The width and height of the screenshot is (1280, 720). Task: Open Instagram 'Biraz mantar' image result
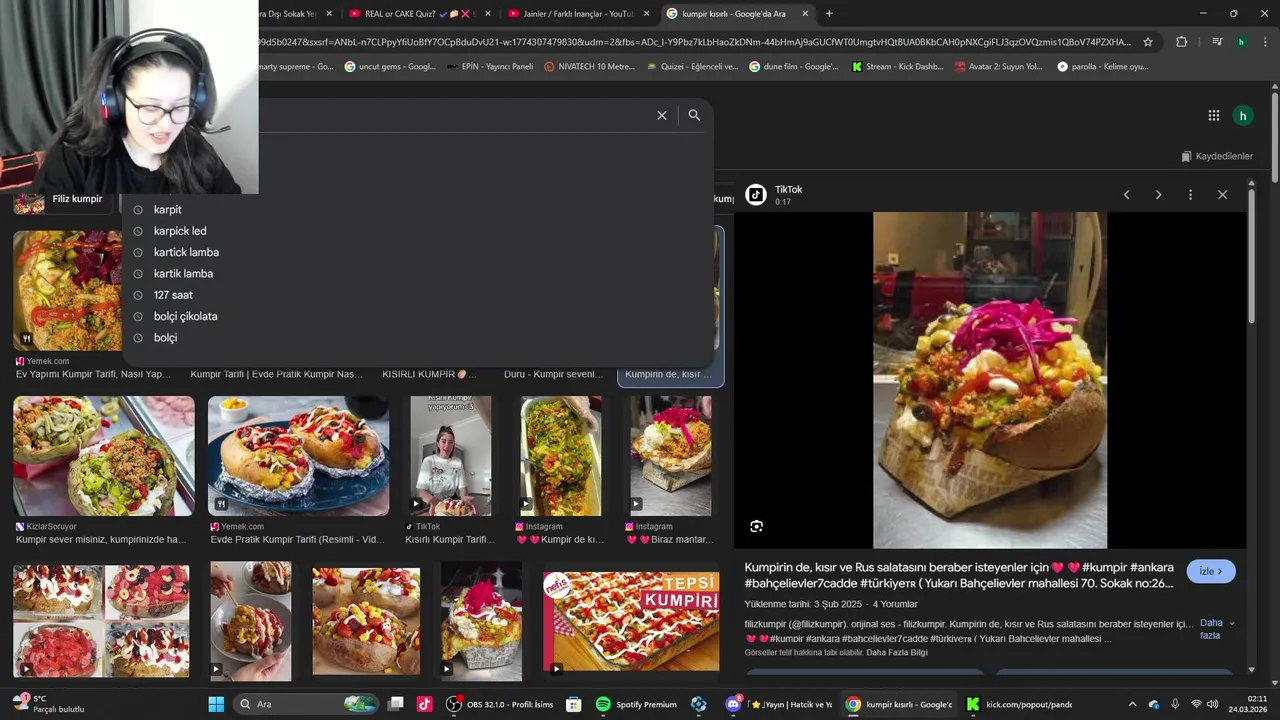point(671,456)
